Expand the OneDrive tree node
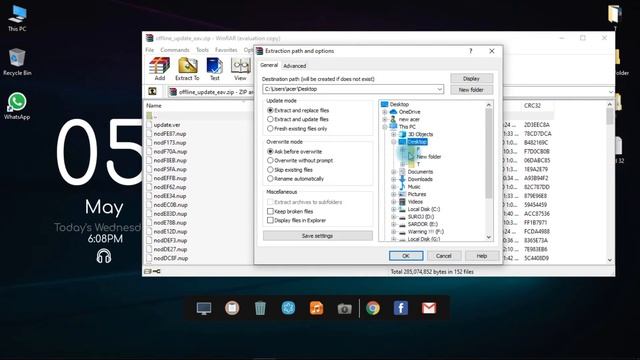The image size is (640, 360). pos(384,112)
